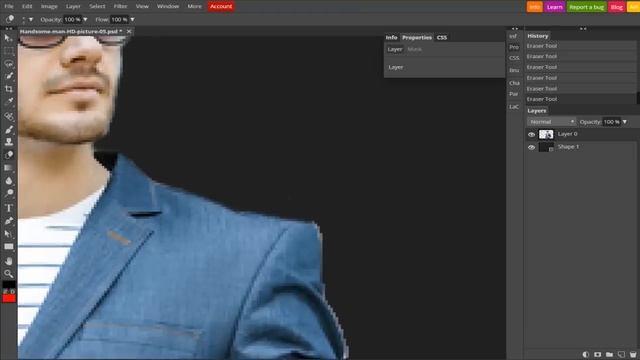This screenshot has width=640, height=360.
Task: Click the Blog button
Action: 617,7
